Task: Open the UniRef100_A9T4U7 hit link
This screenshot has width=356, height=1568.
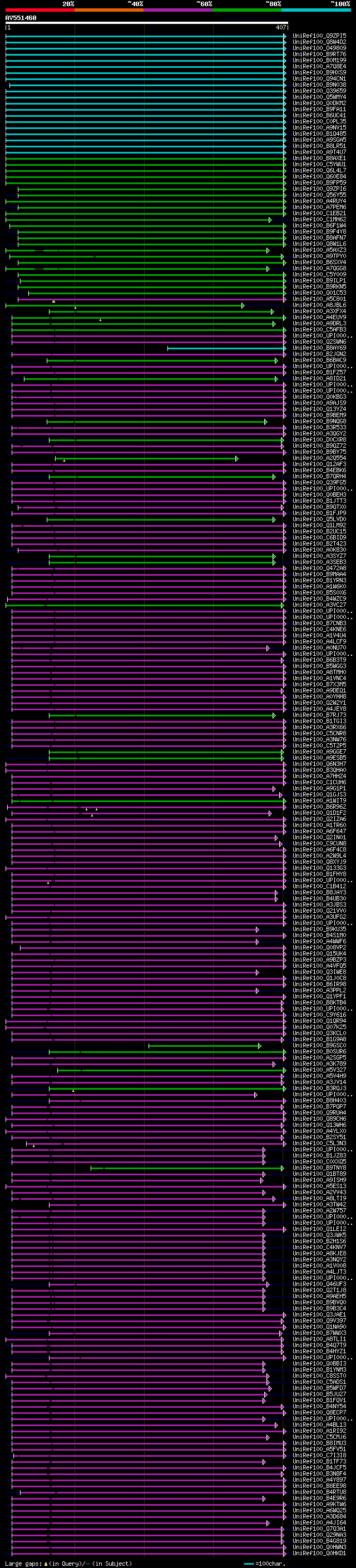Action: [319, 153]
